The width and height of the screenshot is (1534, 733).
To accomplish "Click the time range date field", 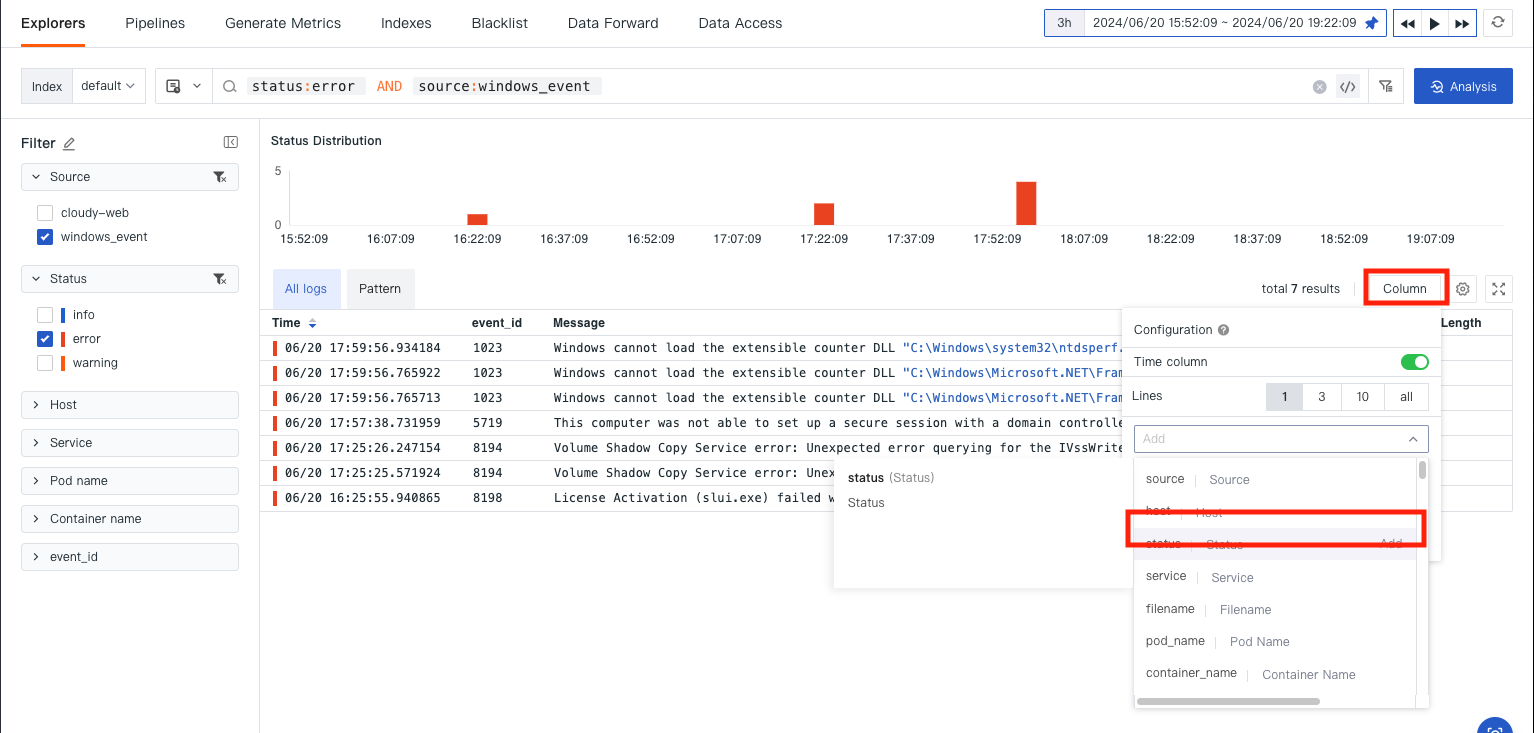I will click(1224, 23).
